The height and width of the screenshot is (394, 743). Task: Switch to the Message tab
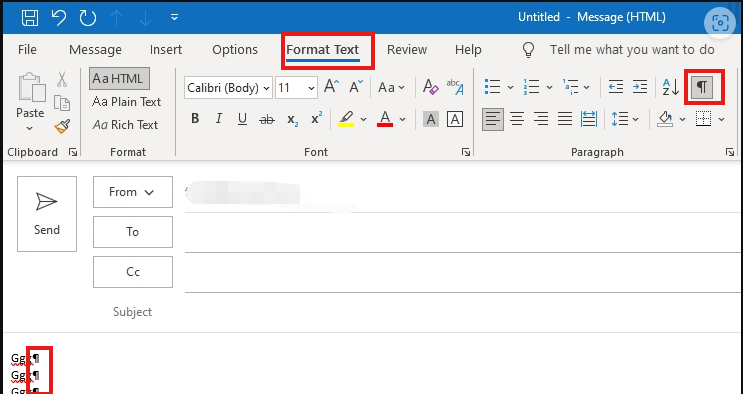pyautogui.click(x=95, y=49)
